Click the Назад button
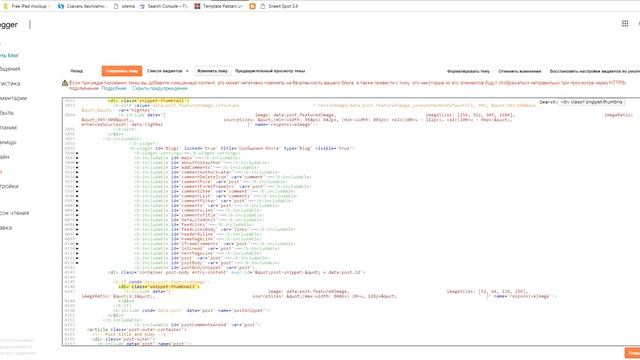 [x=76, y=71]
